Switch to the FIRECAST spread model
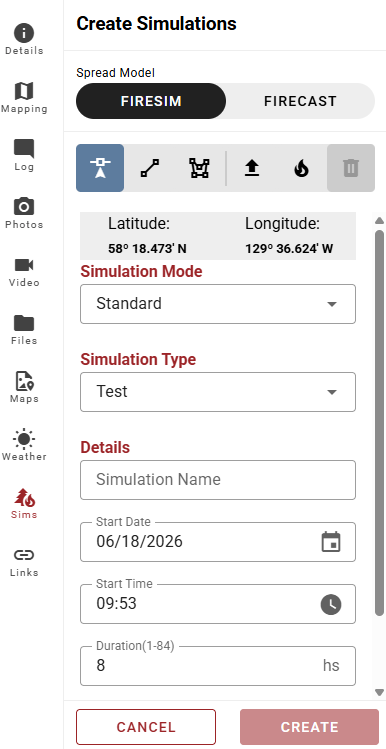 300,101
